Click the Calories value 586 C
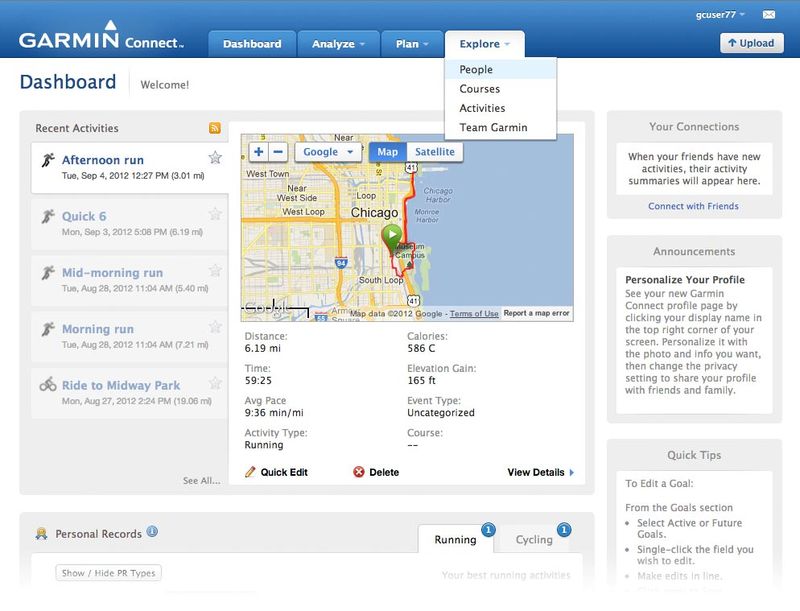Image resolution: width=800 pixels, height=611 pixels. (x=421, y=348)
